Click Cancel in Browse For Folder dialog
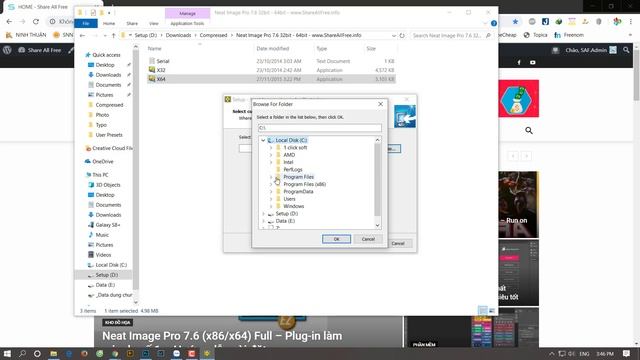Viewport: 640px width, 360px height. tap(368, 239)
